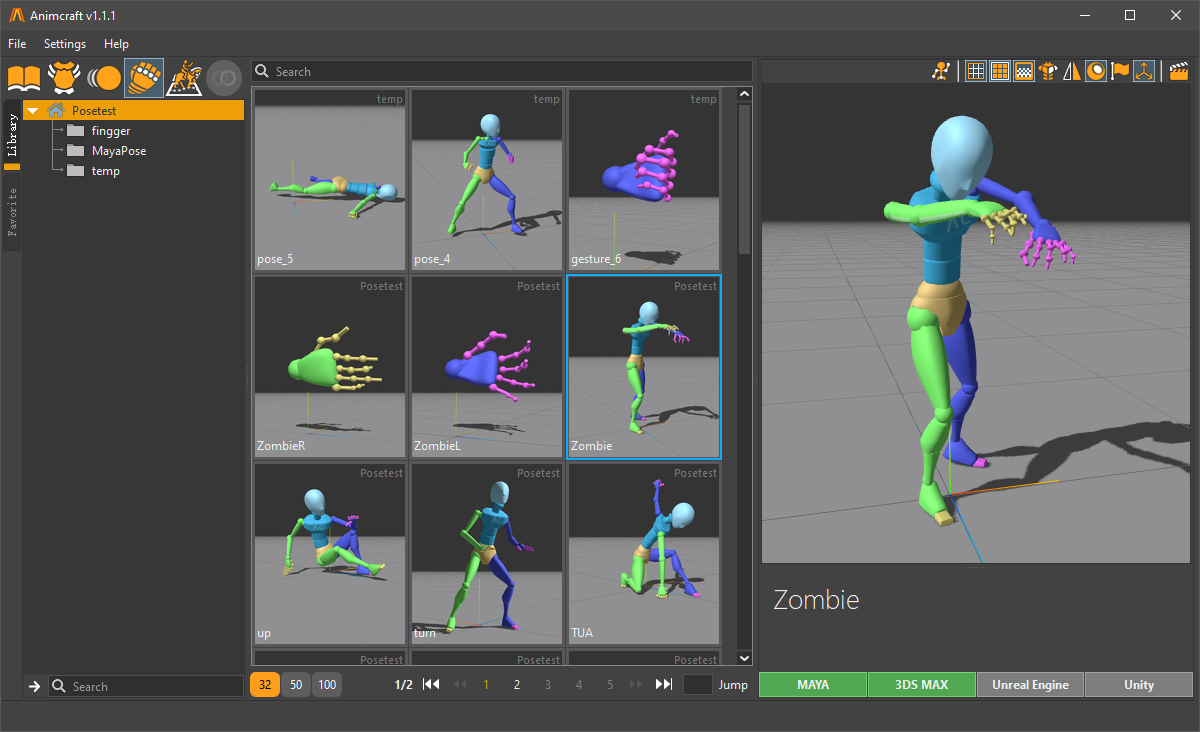Image resolution: width=1200 pixels, height=732 pixels.
Task: Go to page 1
Action: click(x=486, y=685)
